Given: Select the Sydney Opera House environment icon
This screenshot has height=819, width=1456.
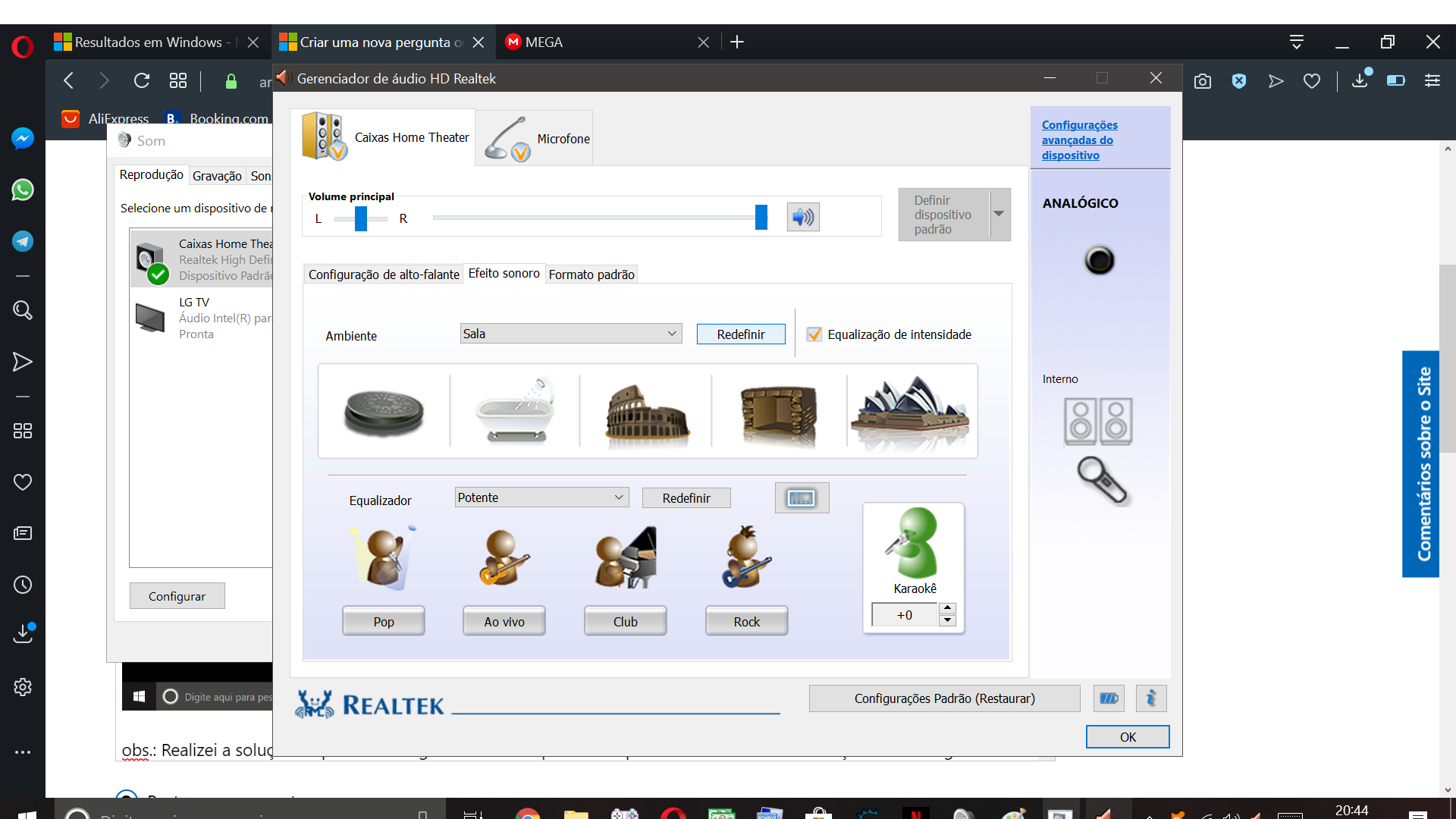Looking at the screenshot, I should tap(910, 412).
